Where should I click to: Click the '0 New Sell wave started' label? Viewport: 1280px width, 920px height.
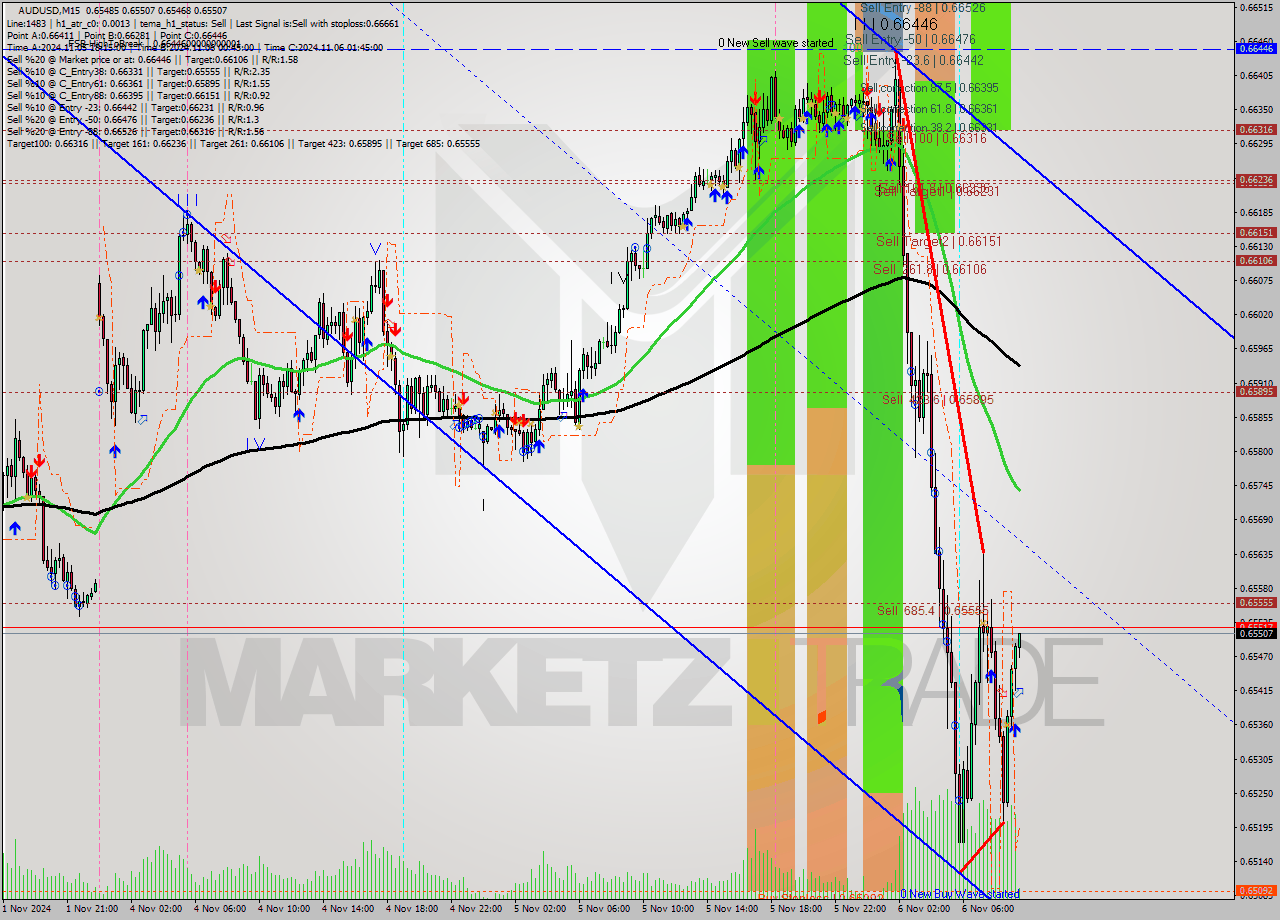pos(776,43)
